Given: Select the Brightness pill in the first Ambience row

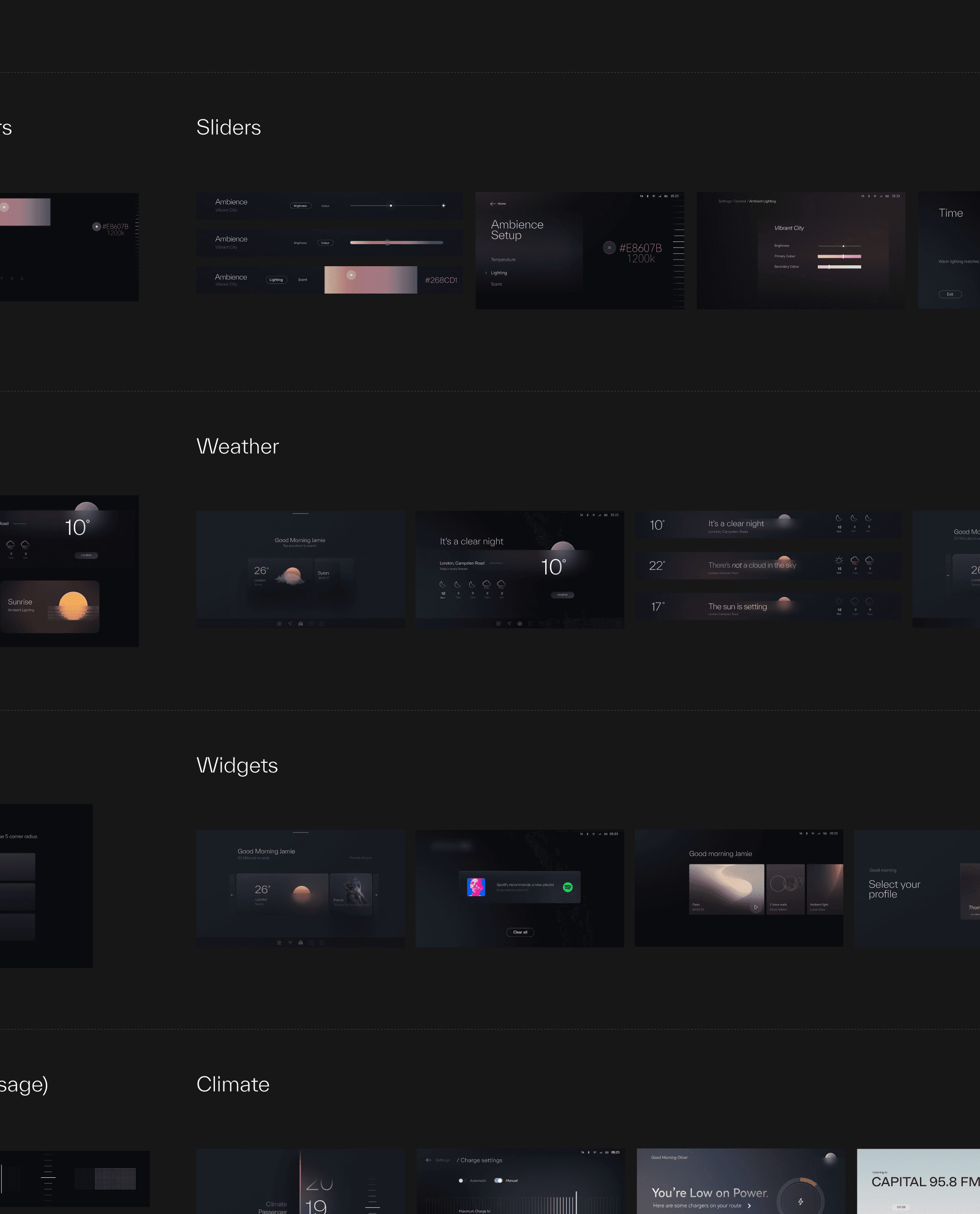Looking at the screenshot, I should [x=300, y=206].
